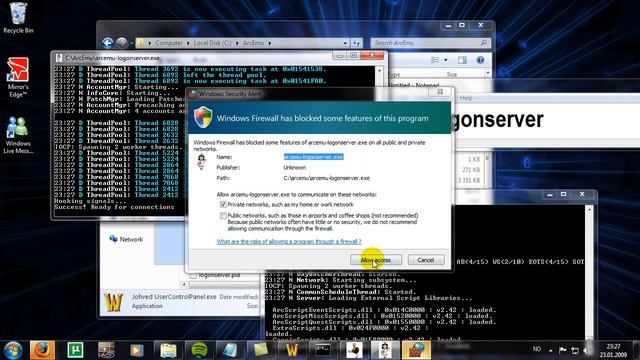Screen dimensions: 640x360
Task: Open the Size column dropdown in Explorer
Action: 488,74
